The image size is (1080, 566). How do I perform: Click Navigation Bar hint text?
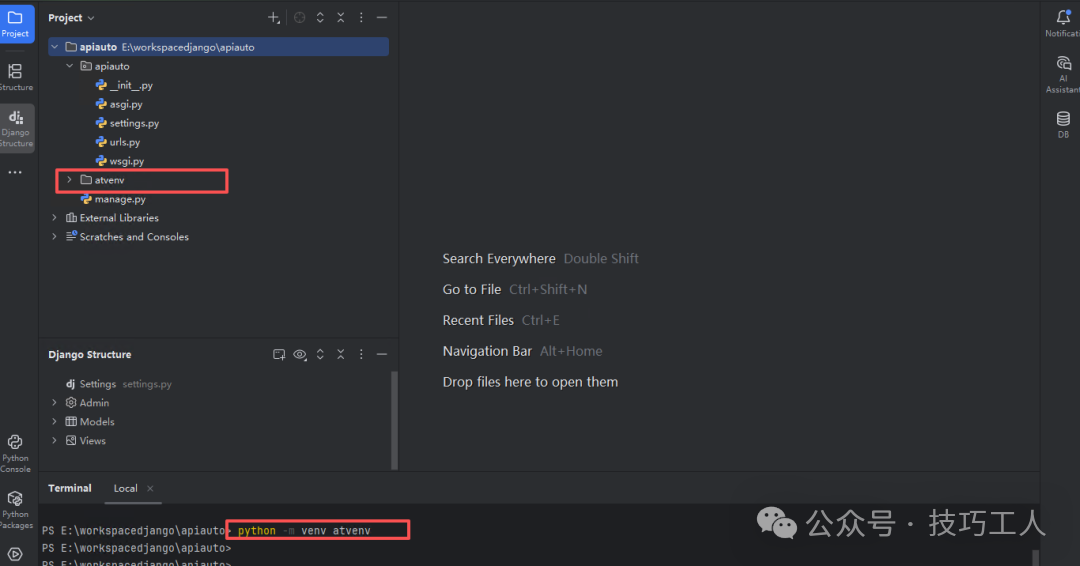coord(487,351)
